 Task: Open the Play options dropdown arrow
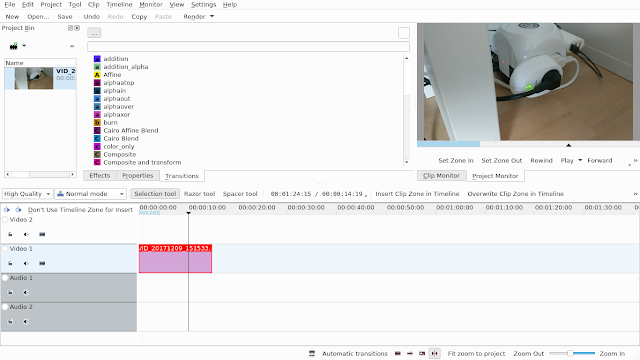tap(580, 160)
